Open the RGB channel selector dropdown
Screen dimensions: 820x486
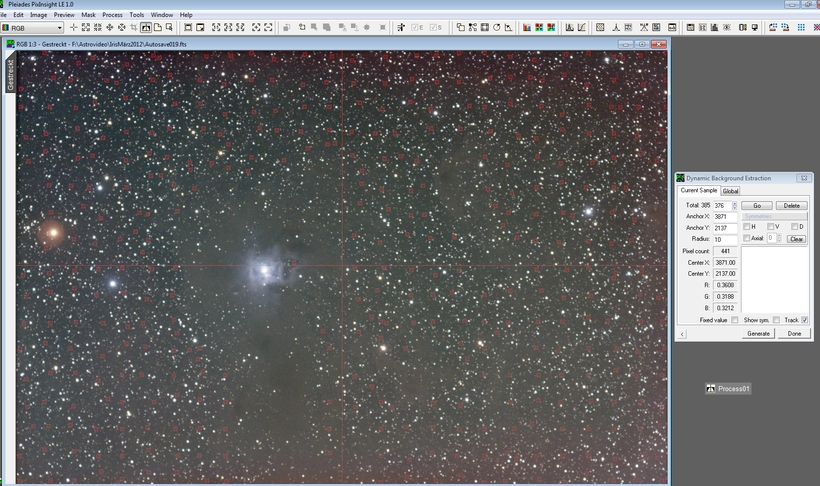coord(32,28)
